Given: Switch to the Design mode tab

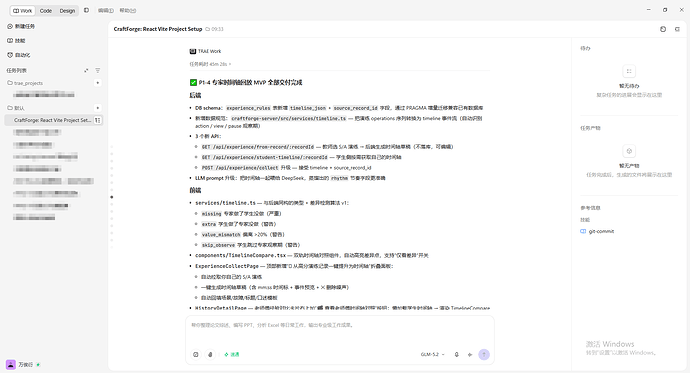Looking at the screenshot, I should coord(67,11).
